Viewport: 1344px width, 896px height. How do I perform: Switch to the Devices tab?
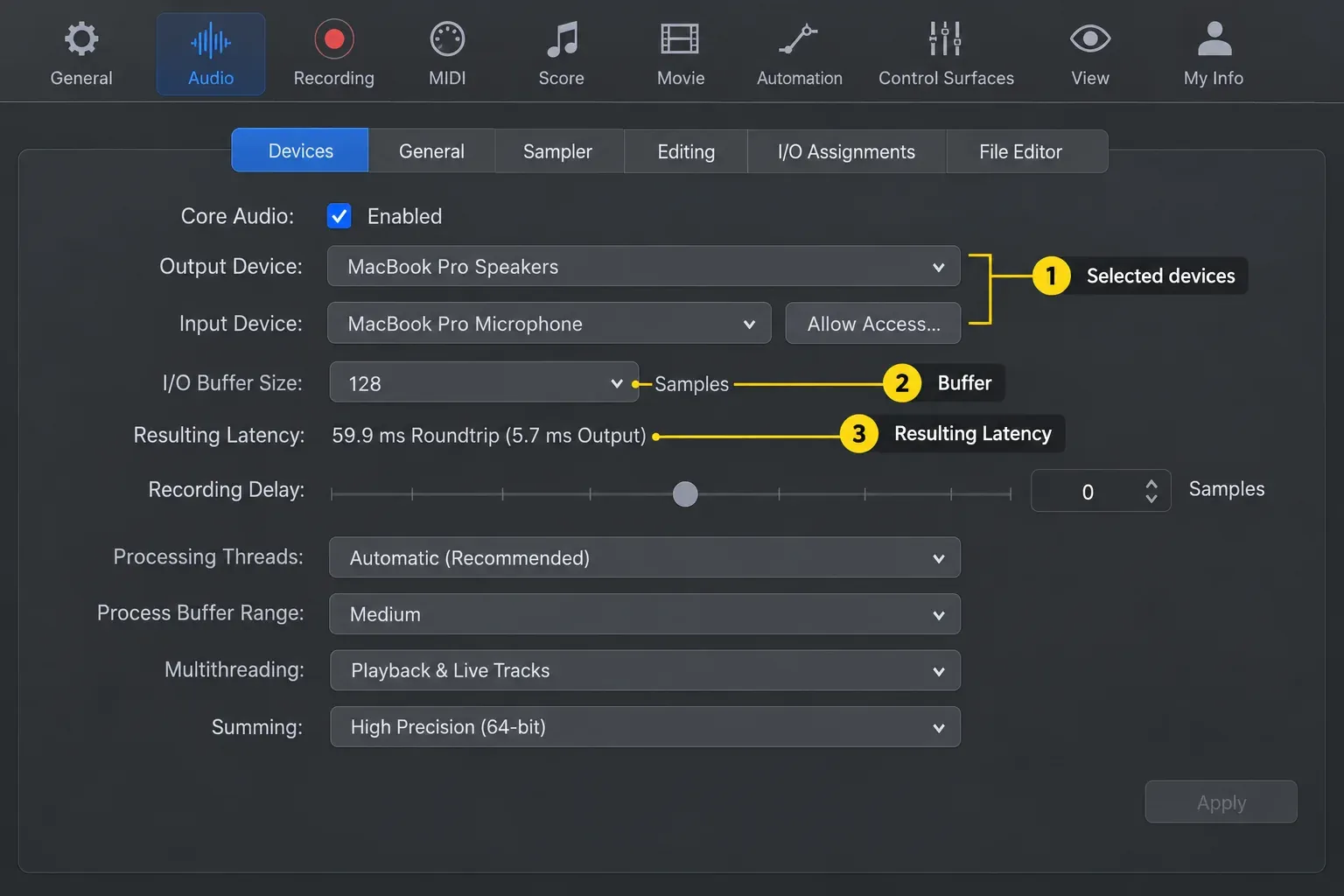[300, 150]
